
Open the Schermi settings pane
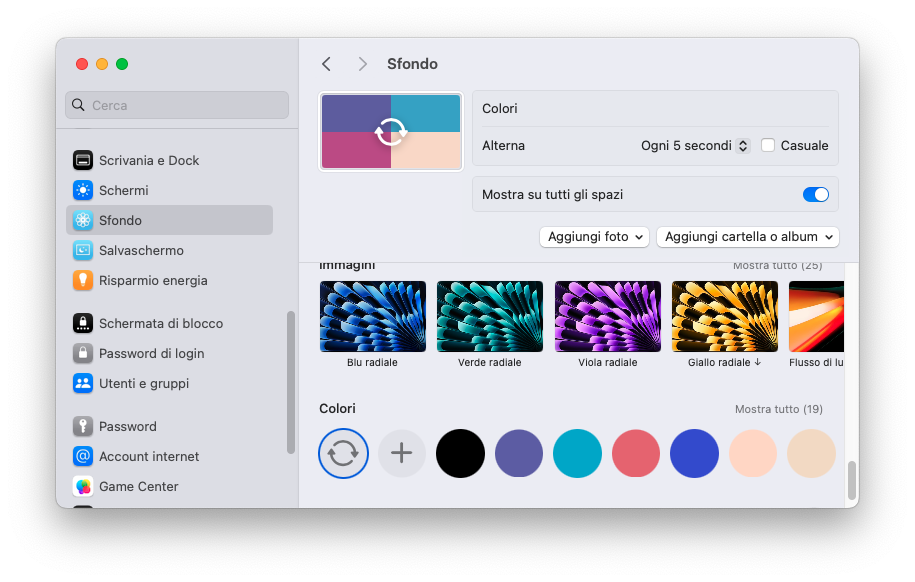(x=169, y=190)
